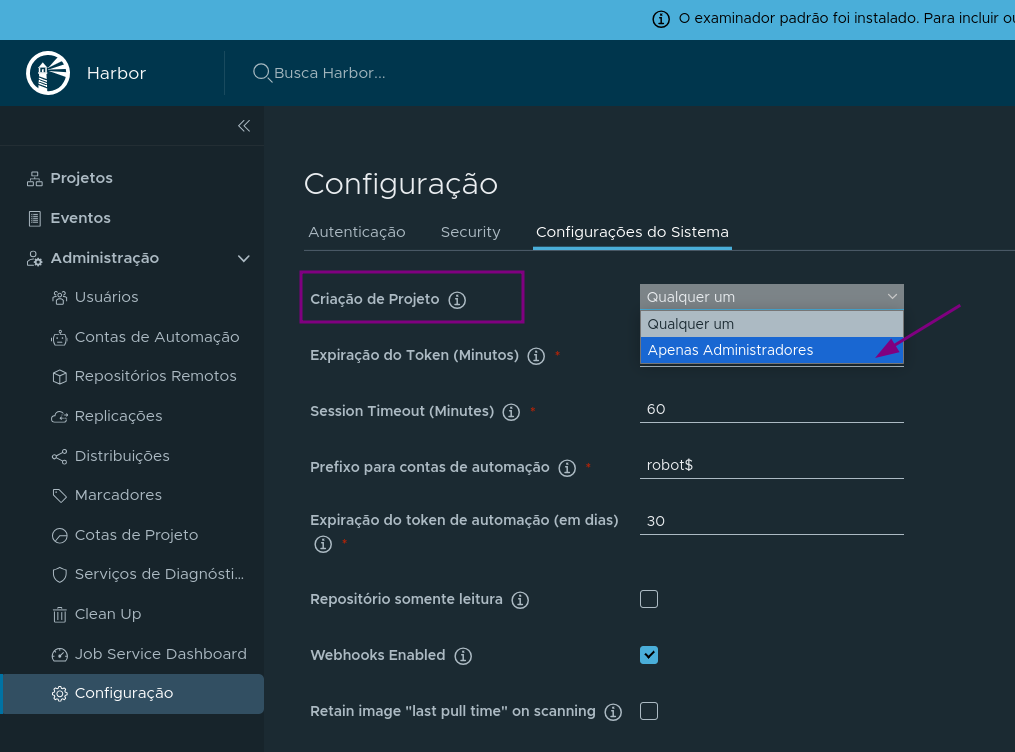
Task: Collapse the sidebar with double chevron
Action: (243, 126)
